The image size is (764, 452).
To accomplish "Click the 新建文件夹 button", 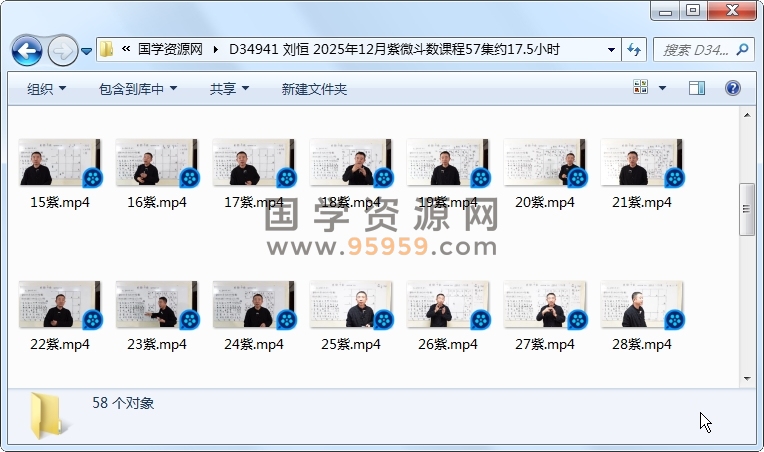I will pyautogui.click(x=314, y=89).
